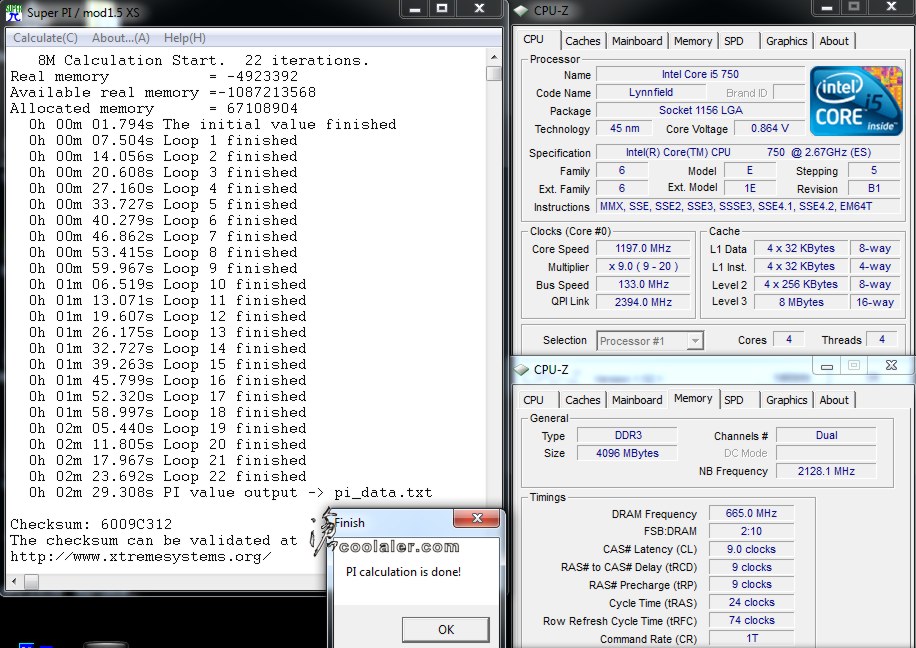916x648 pixels.
Task: Close the bottom CPU-Z window
Action: click(x=891, y=365)
